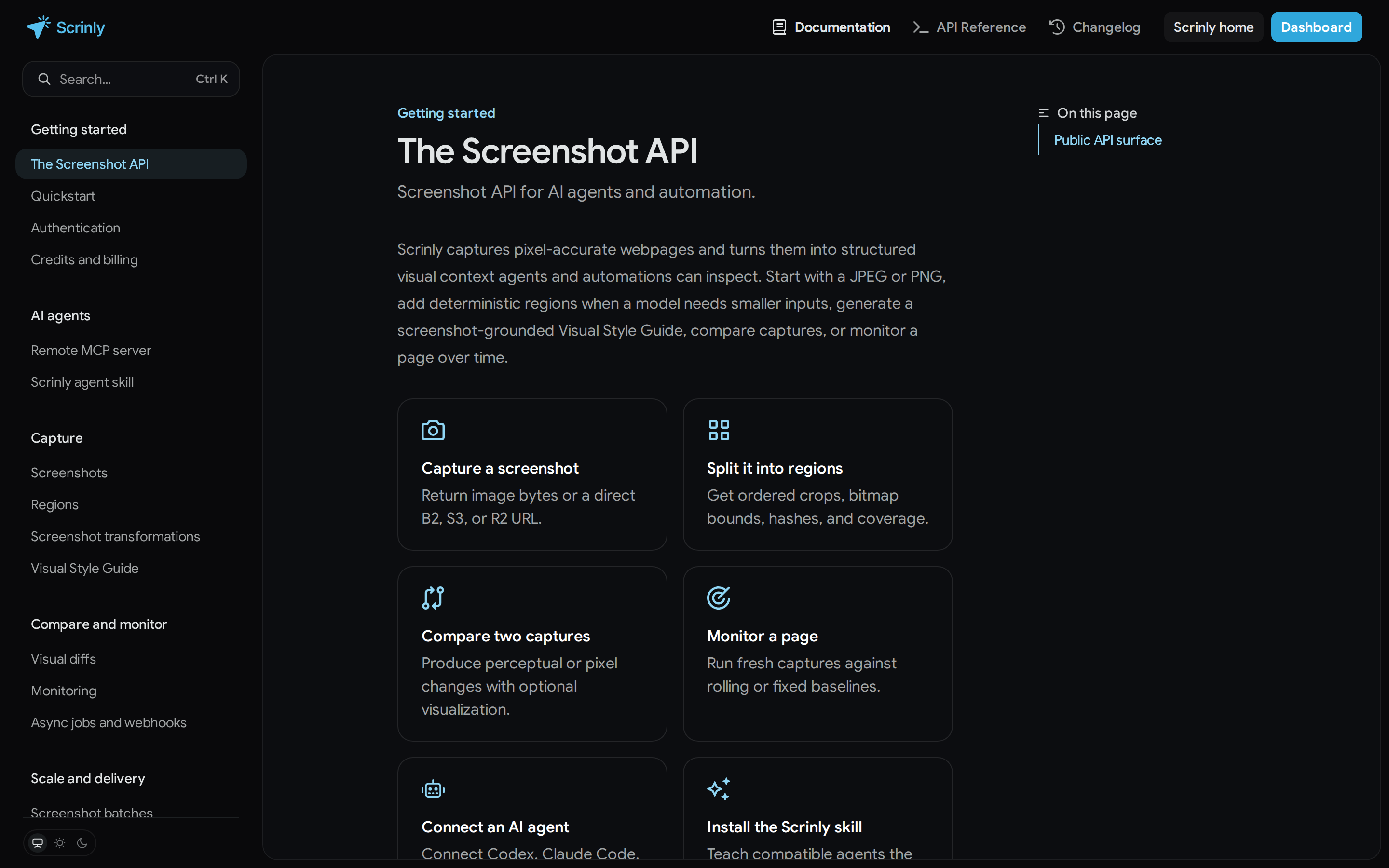This screenshot has width=1389, height=868.
Task: Click the search magnifier icon
Action: point(44,79)
